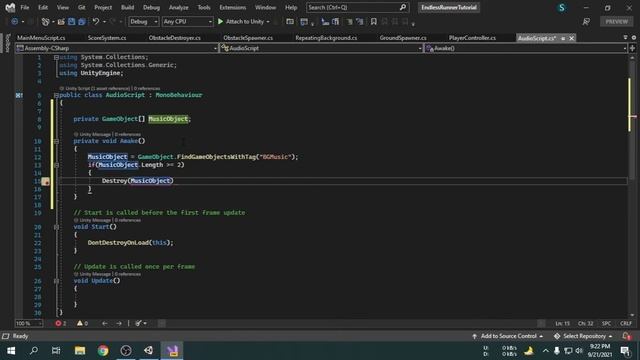
Task: Open the File menu
Action: tap(25, 7)
